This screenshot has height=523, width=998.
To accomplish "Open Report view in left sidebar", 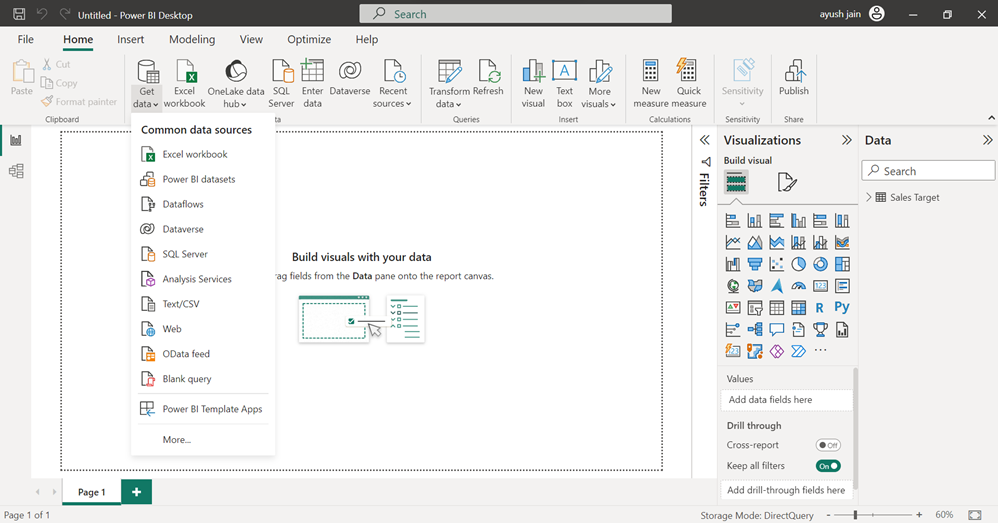I will (16, 141).
